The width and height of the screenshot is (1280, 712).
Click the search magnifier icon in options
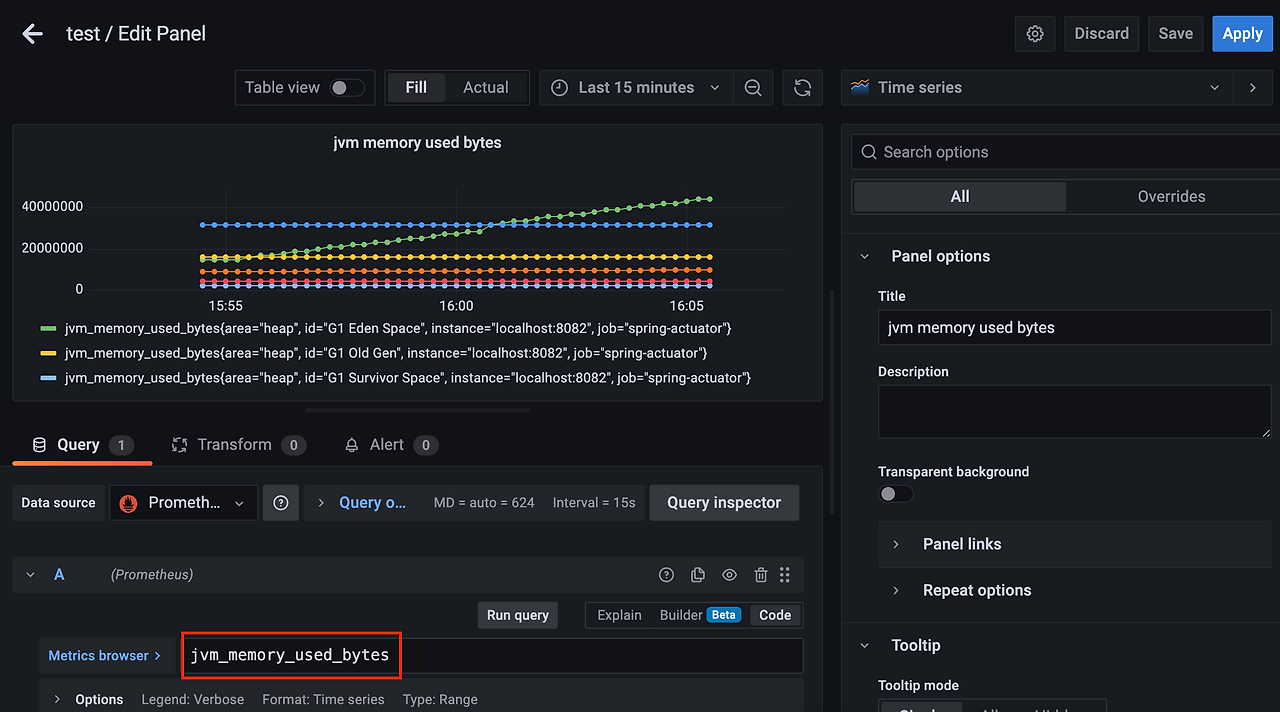(869, 152)
